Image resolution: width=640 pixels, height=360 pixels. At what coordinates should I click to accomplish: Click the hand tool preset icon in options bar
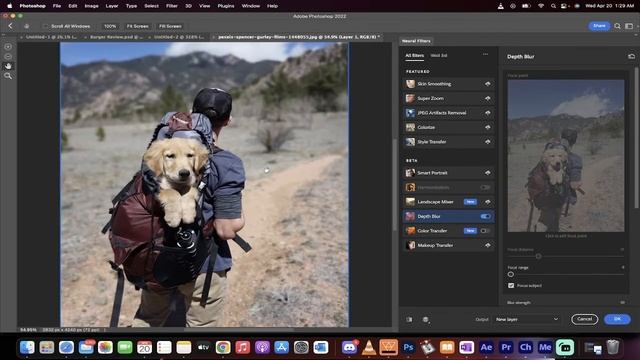click(27, 26)
